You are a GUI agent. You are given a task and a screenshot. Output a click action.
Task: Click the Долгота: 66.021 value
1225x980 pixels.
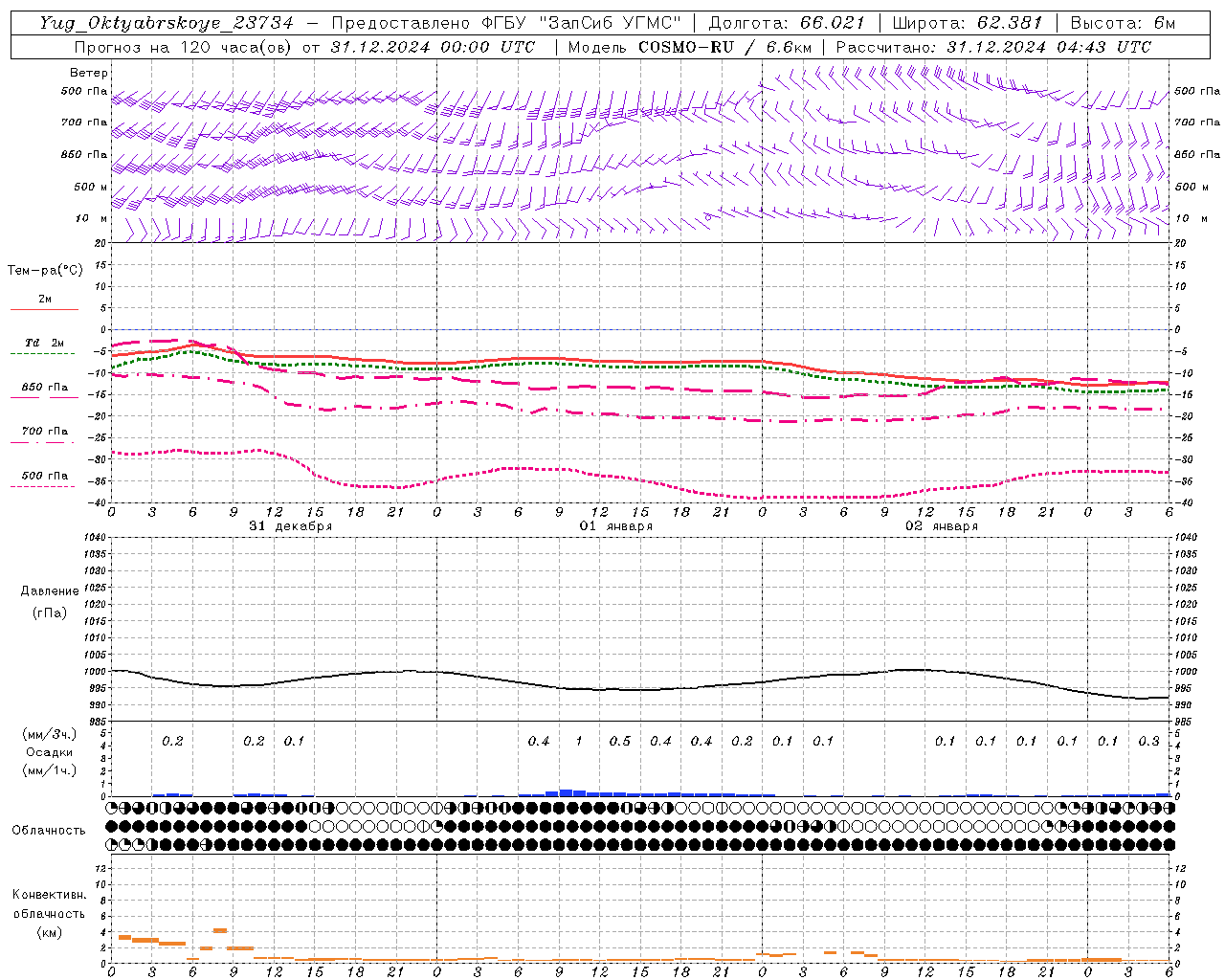[x=786, y=23]
